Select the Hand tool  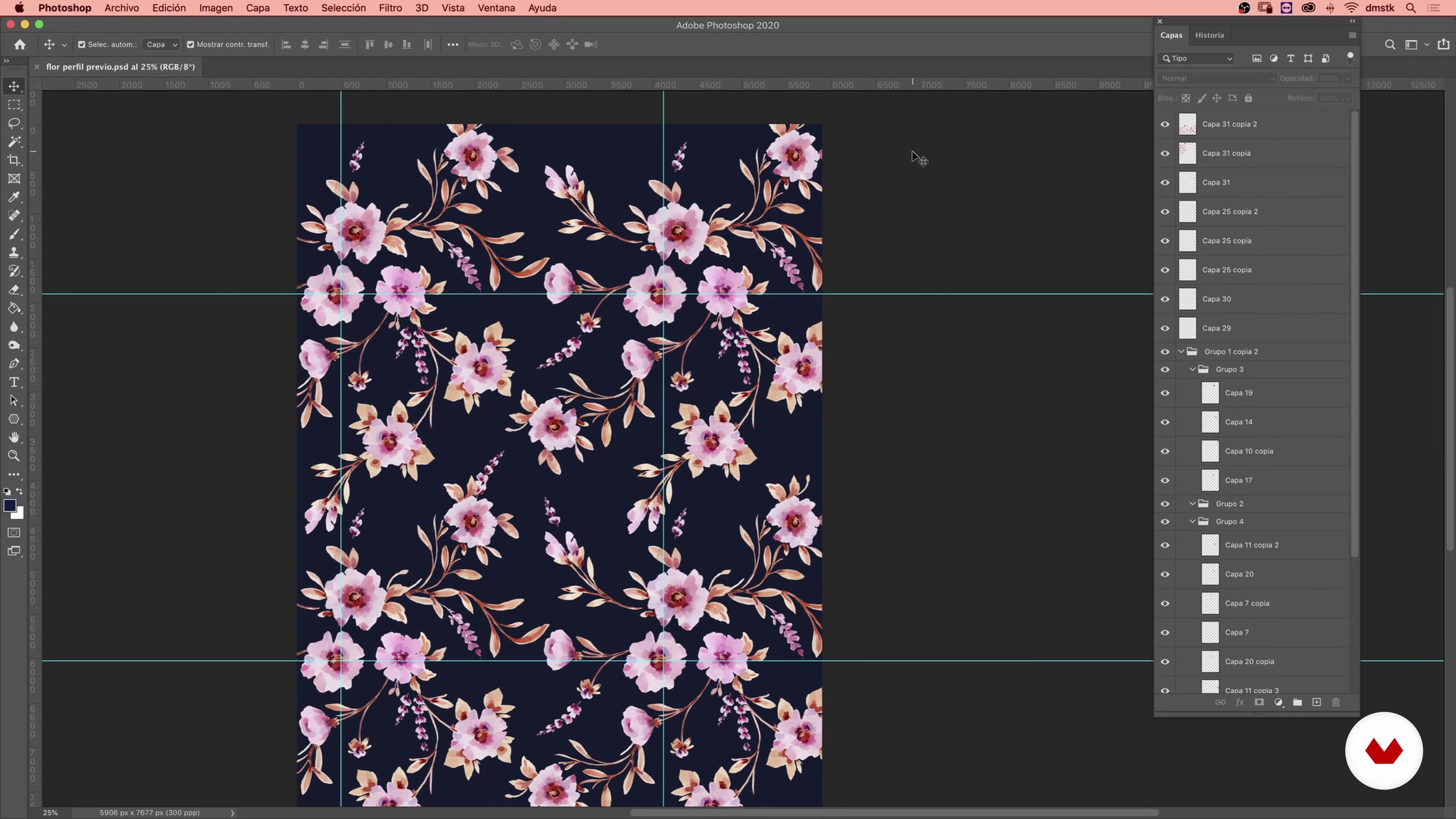[x=14, y=438]
